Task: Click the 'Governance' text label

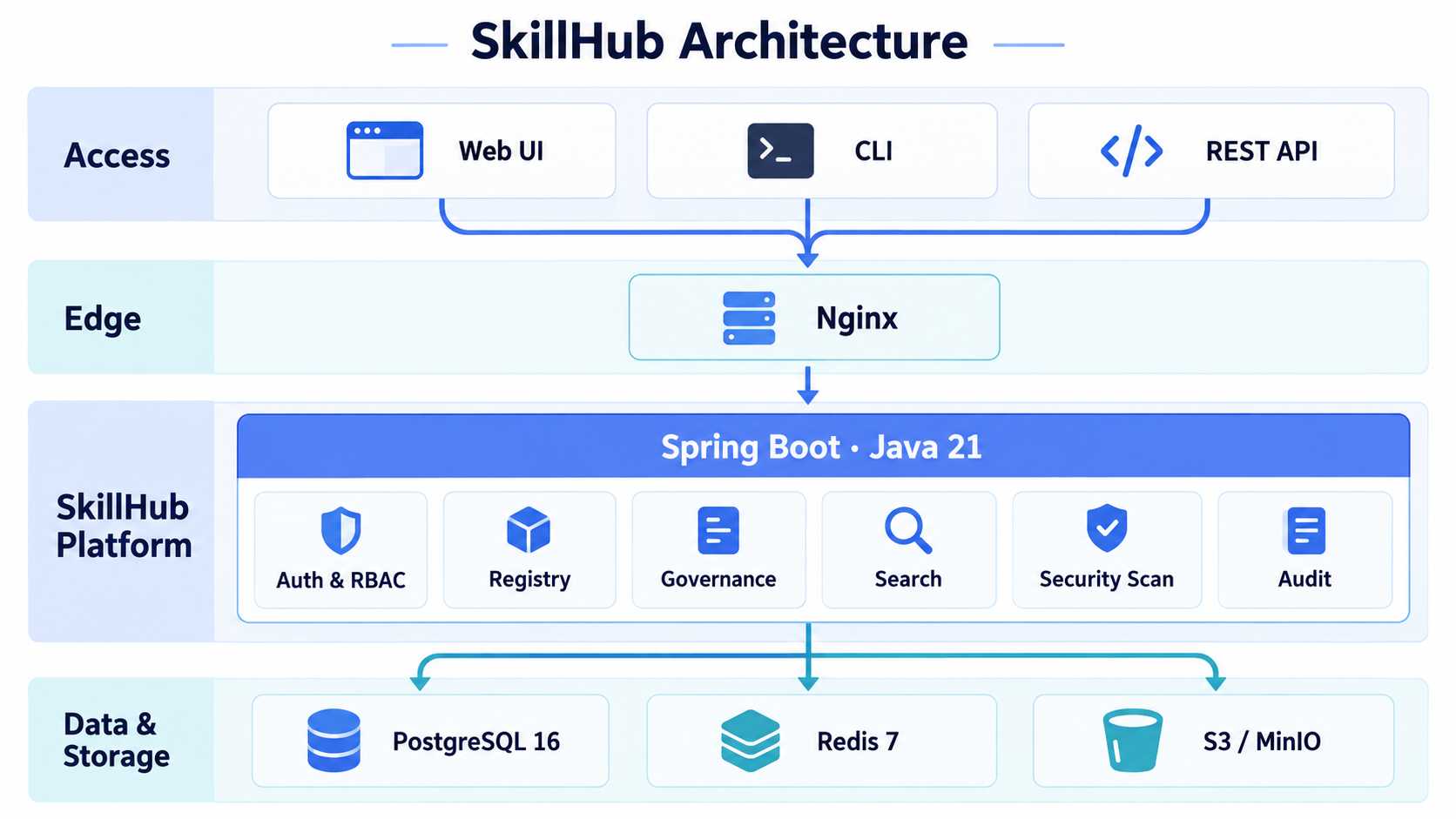Action: pyautogui.click(x=718, y=580)
